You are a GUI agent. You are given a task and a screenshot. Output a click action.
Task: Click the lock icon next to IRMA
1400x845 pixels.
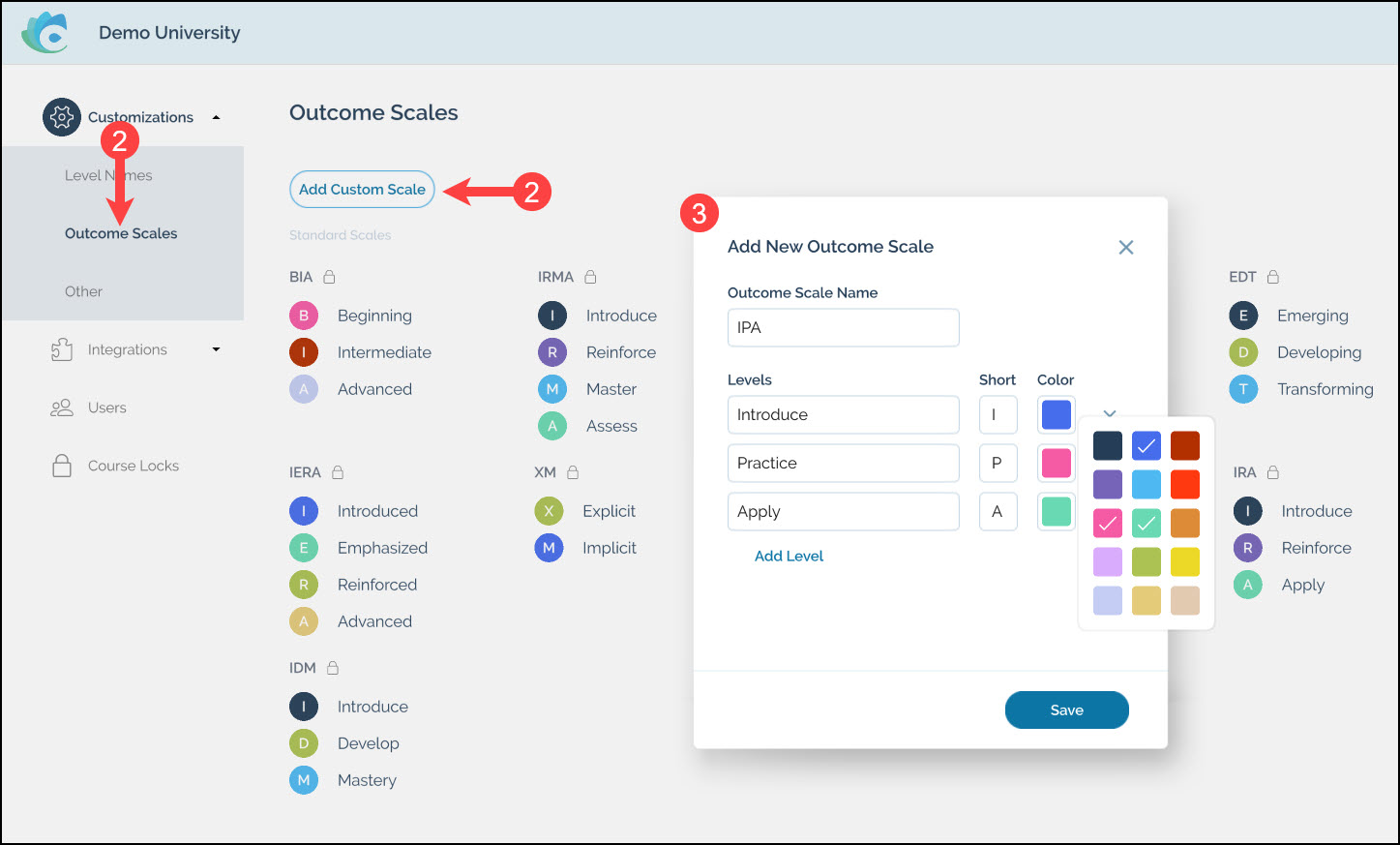590,277
